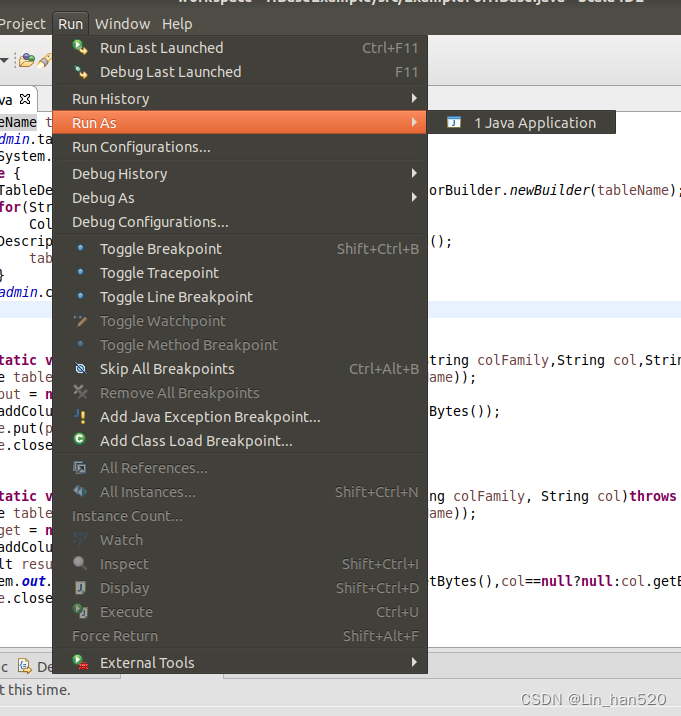This screenshot has width=681, height=716.
Task: Click Ctrl+Alt+B shortcut text
Action: [384, 369]
